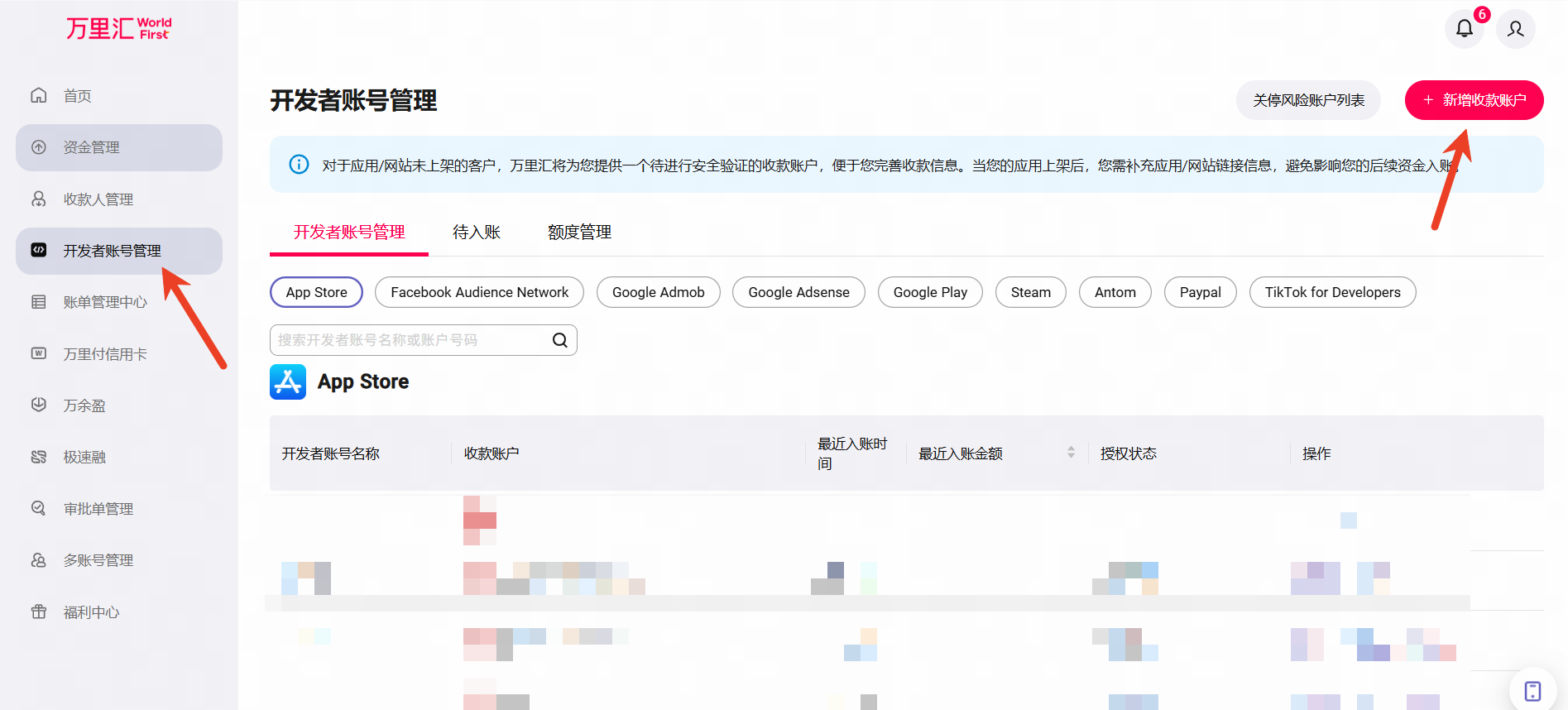This screenshot has height=710, width=1568.
Task: Open 关停风险账户列表
Action: [1308, 100]
